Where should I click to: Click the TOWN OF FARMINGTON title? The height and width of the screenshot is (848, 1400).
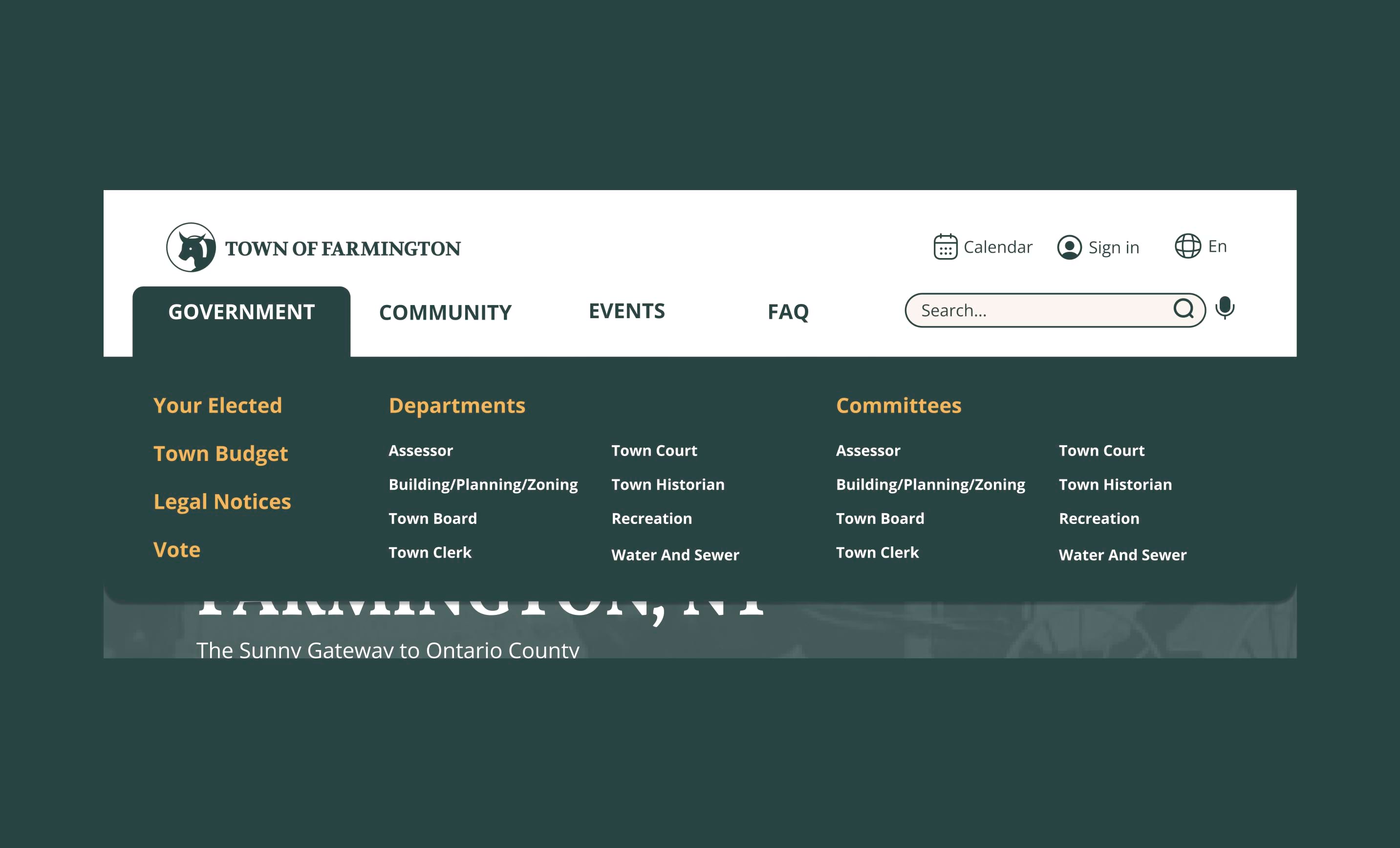point(343,248)
